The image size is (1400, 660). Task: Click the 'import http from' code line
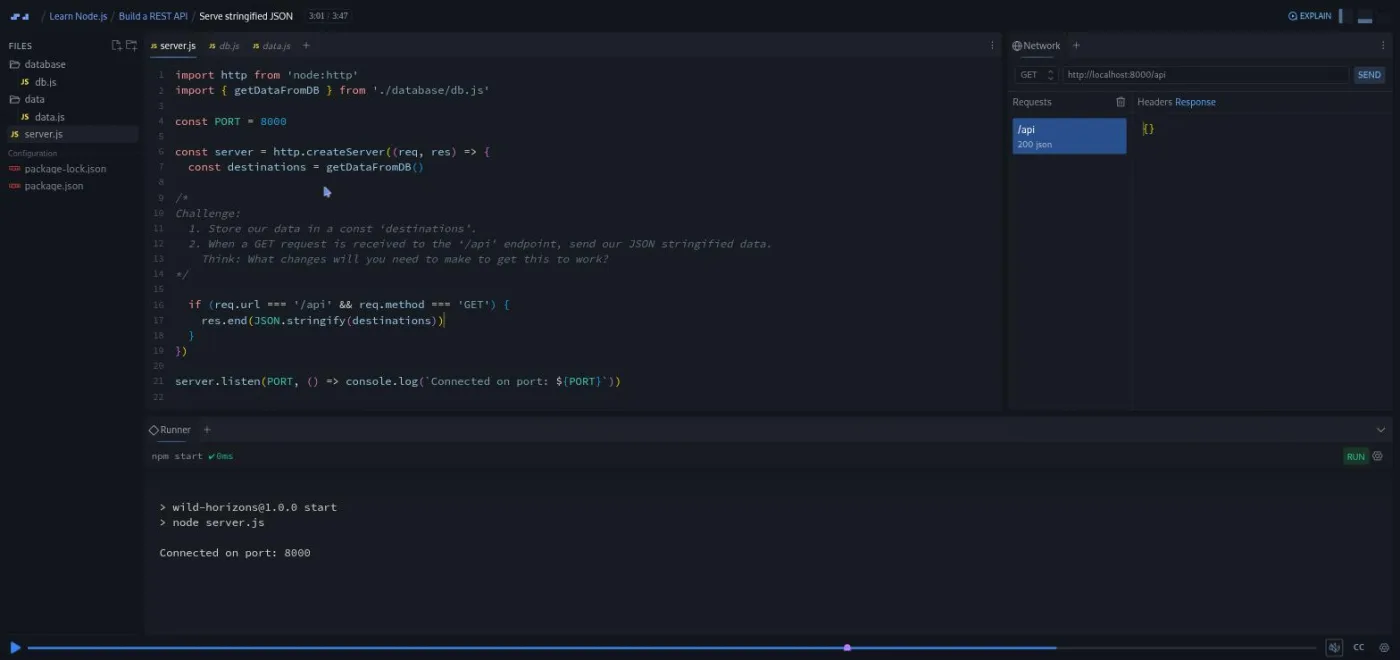(266, 75)
